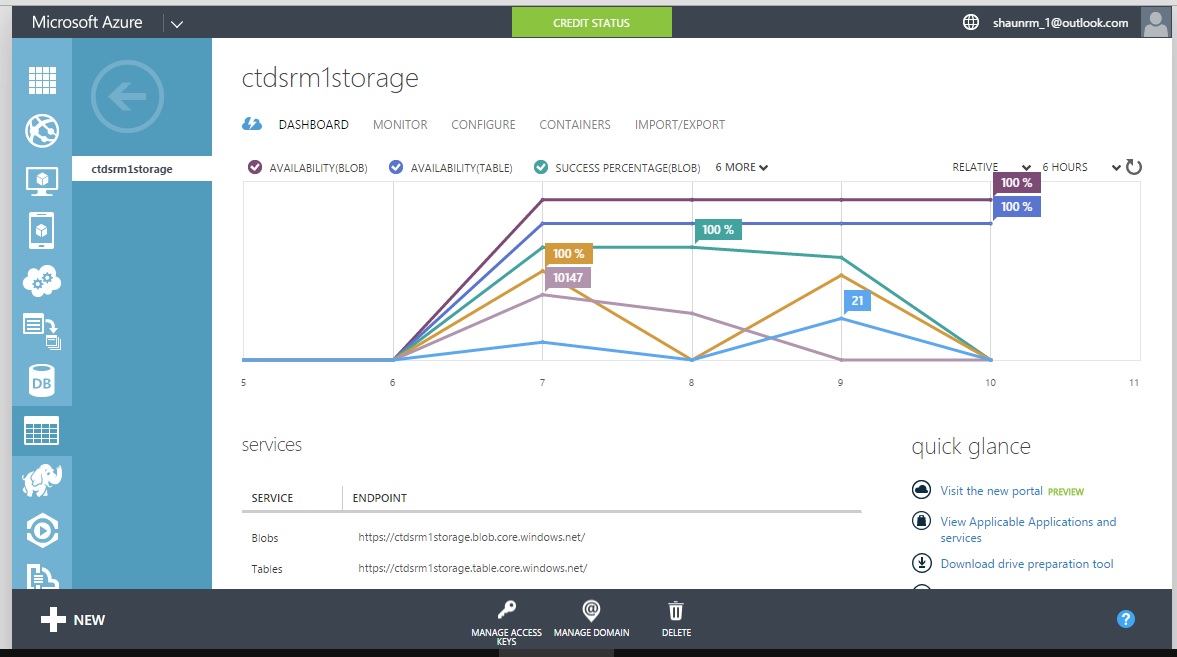Switch to the Containers tab
Screen dimensions: 1177x657
(x=575, y=125)
